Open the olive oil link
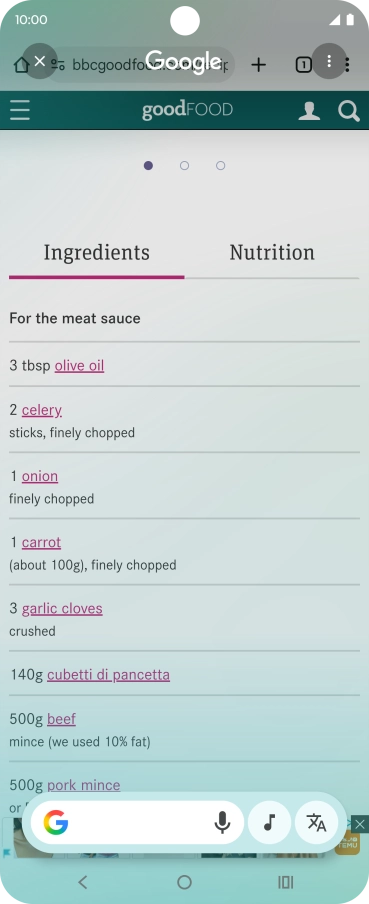 click(x=80, y=366)
